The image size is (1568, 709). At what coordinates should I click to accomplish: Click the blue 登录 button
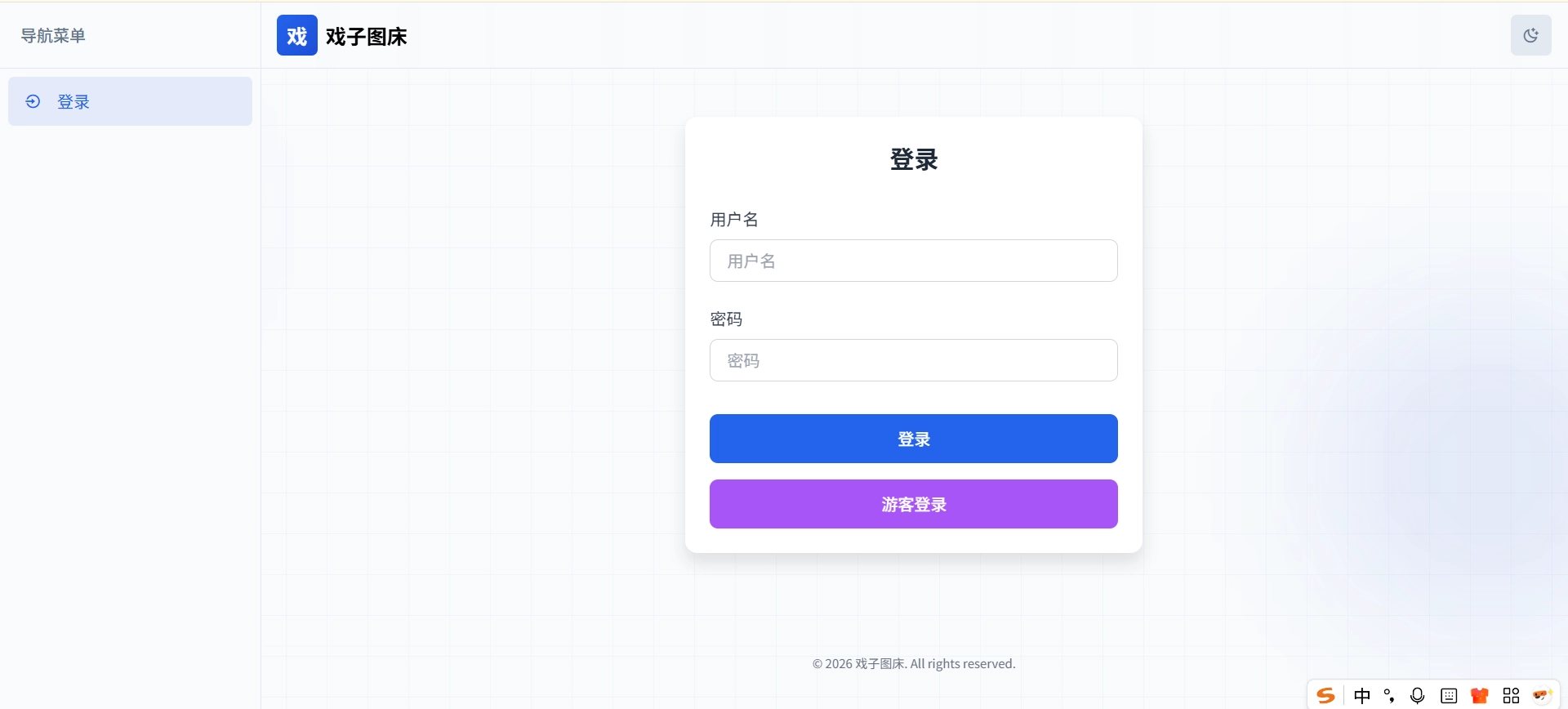click(913, 439)
